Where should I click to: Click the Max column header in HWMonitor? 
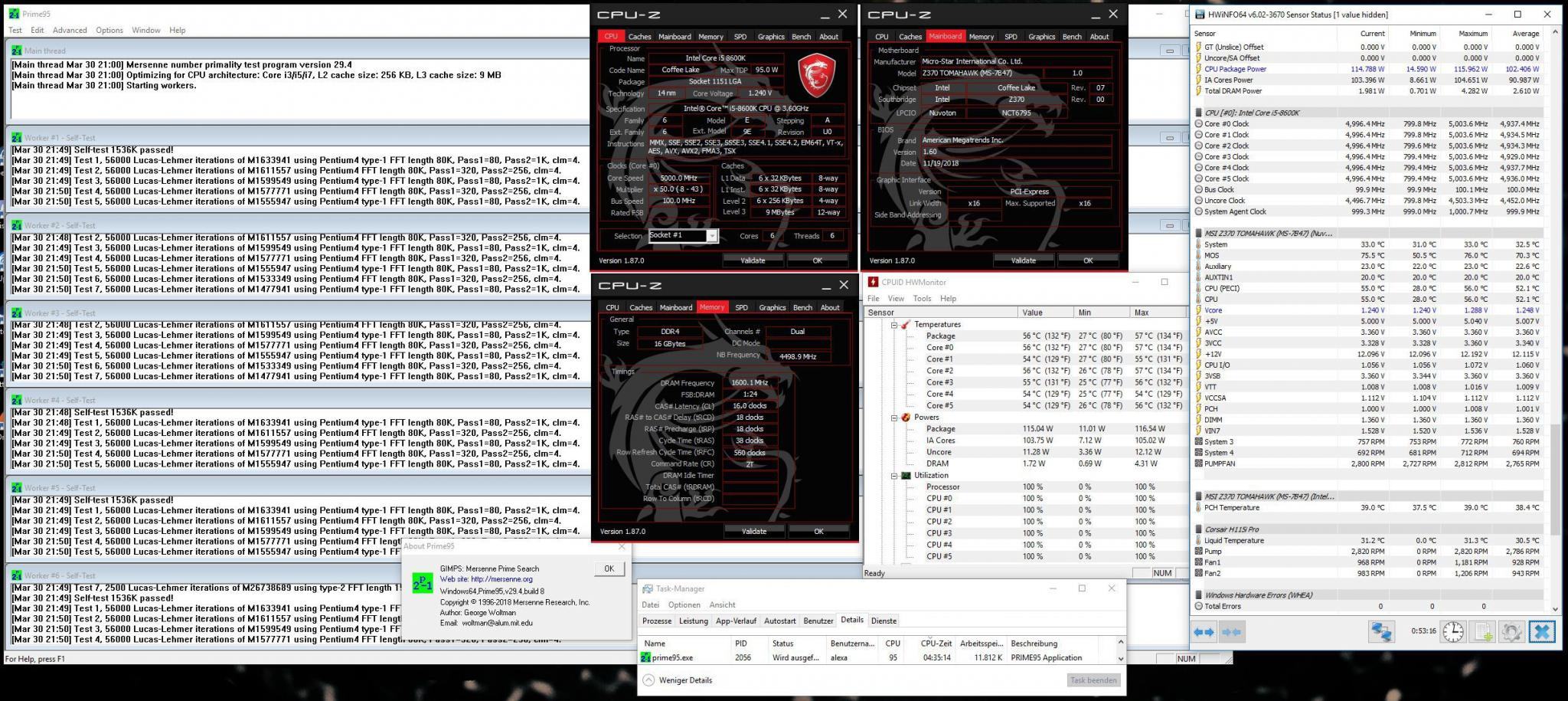coord(1158,313)
